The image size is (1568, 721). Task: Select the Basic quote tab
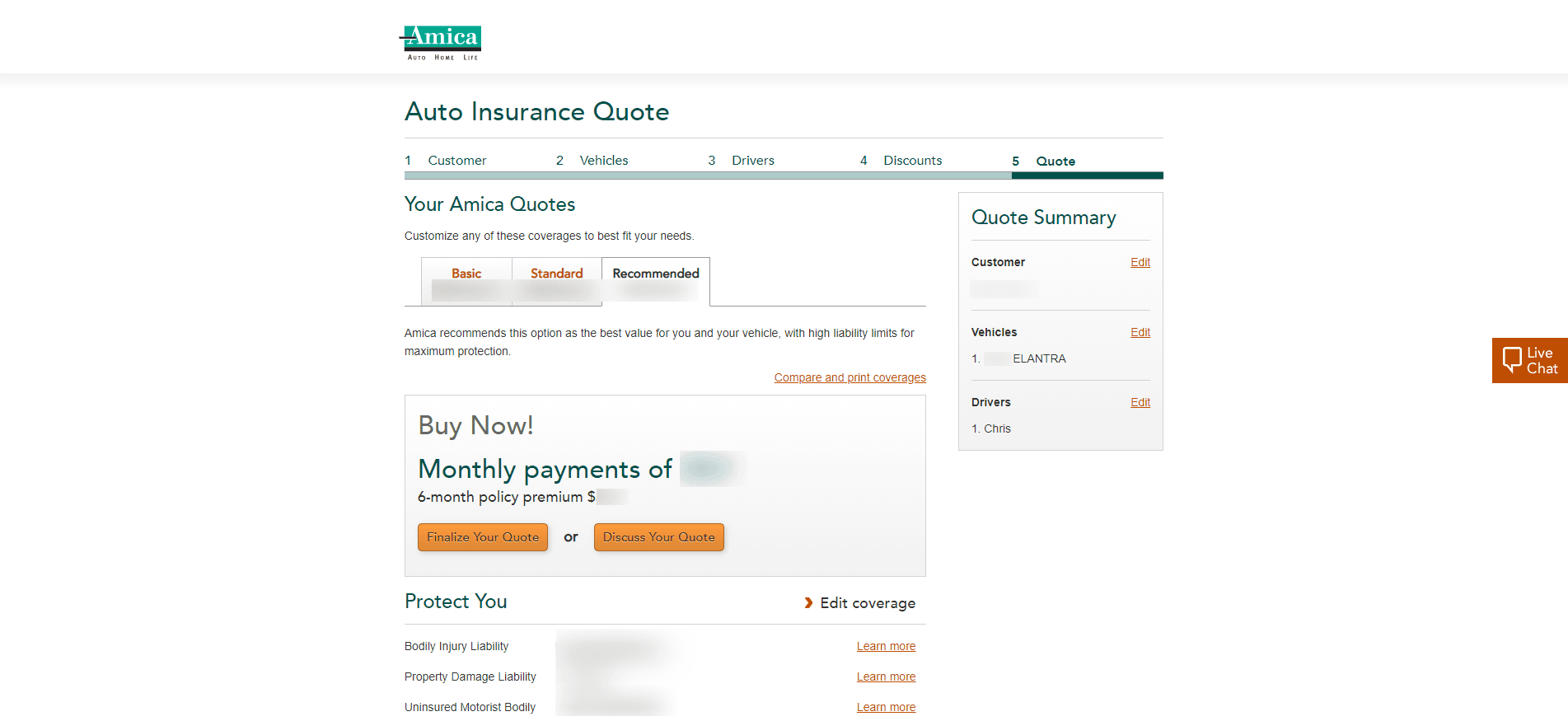pos(466,281)
